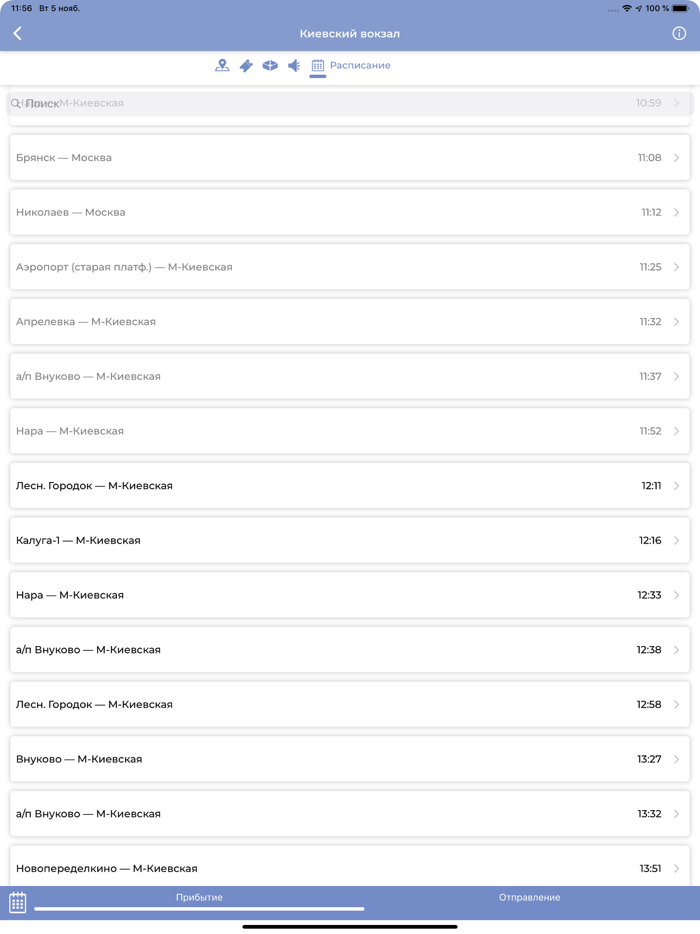The height and width of the screenshot is (934, 700).
Task: Select the Апрелевка — М-Киевская train
Action: [x=350, y=322]
